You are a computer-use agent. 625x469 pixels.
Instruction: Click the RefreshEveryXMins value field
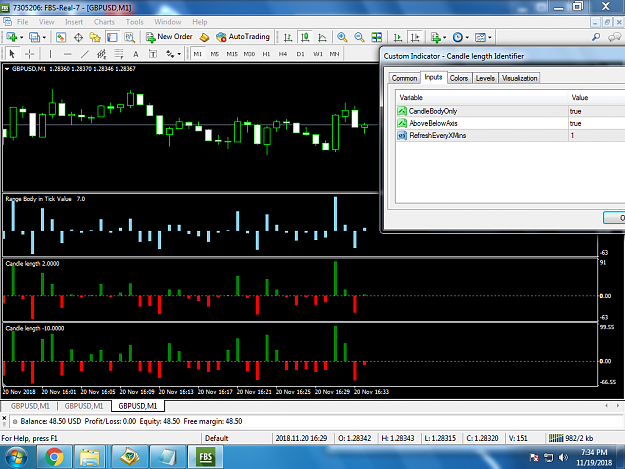[x=596, y=135]
